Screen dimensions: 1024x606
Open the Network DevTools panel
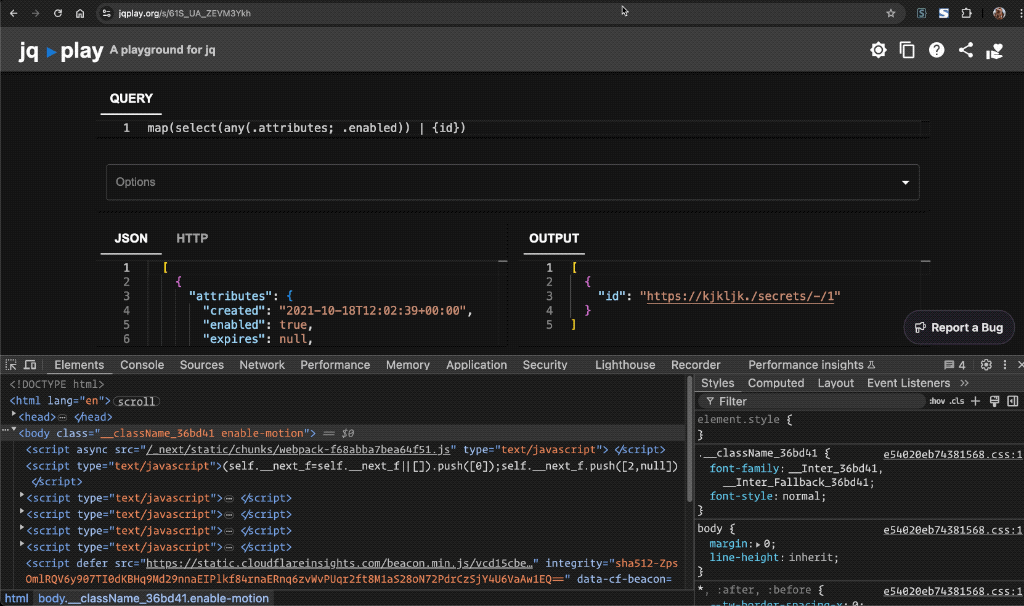pos(262,365)
